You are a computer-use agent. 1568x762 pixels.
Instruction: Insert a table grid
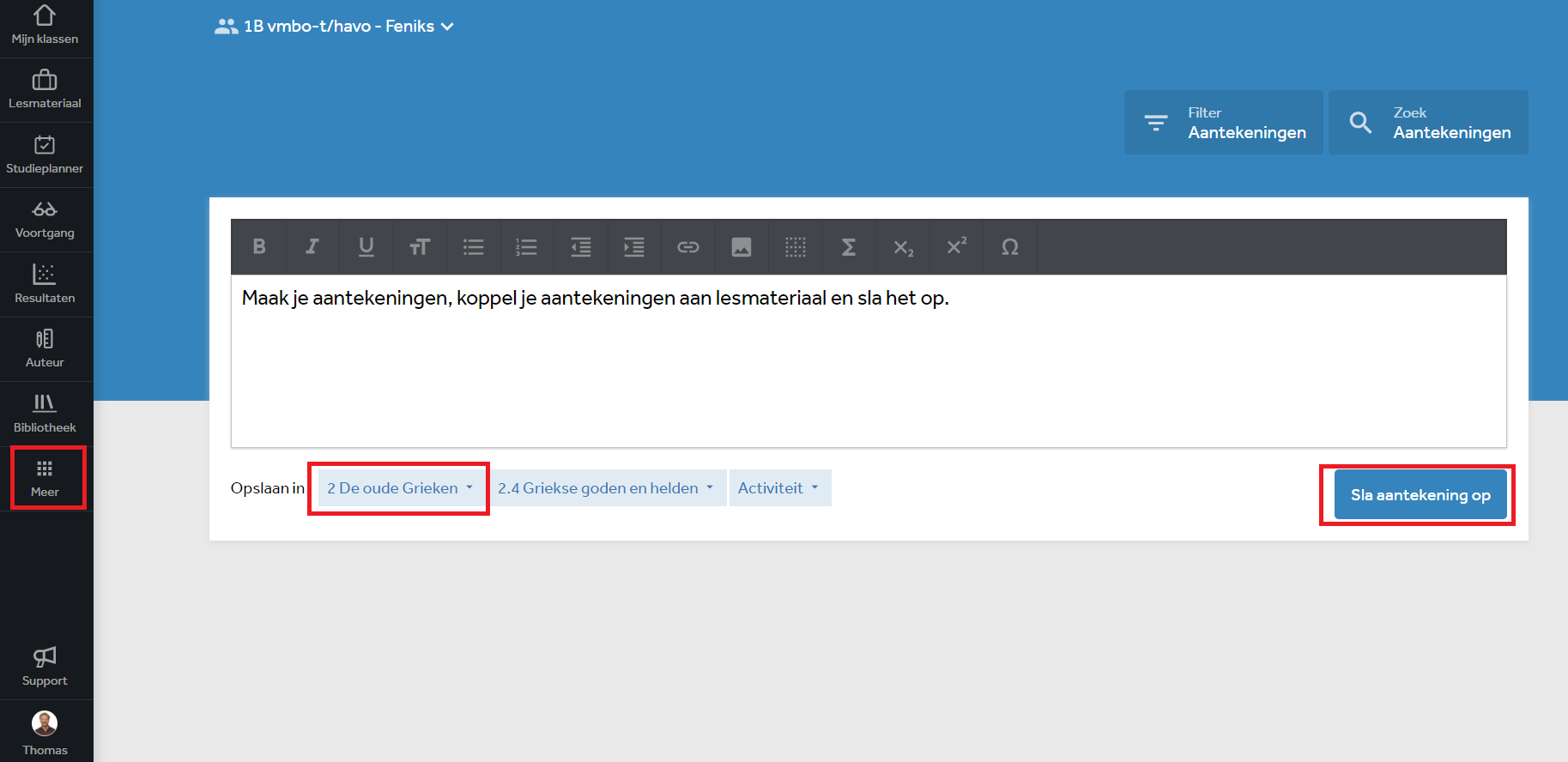(796, 247)
